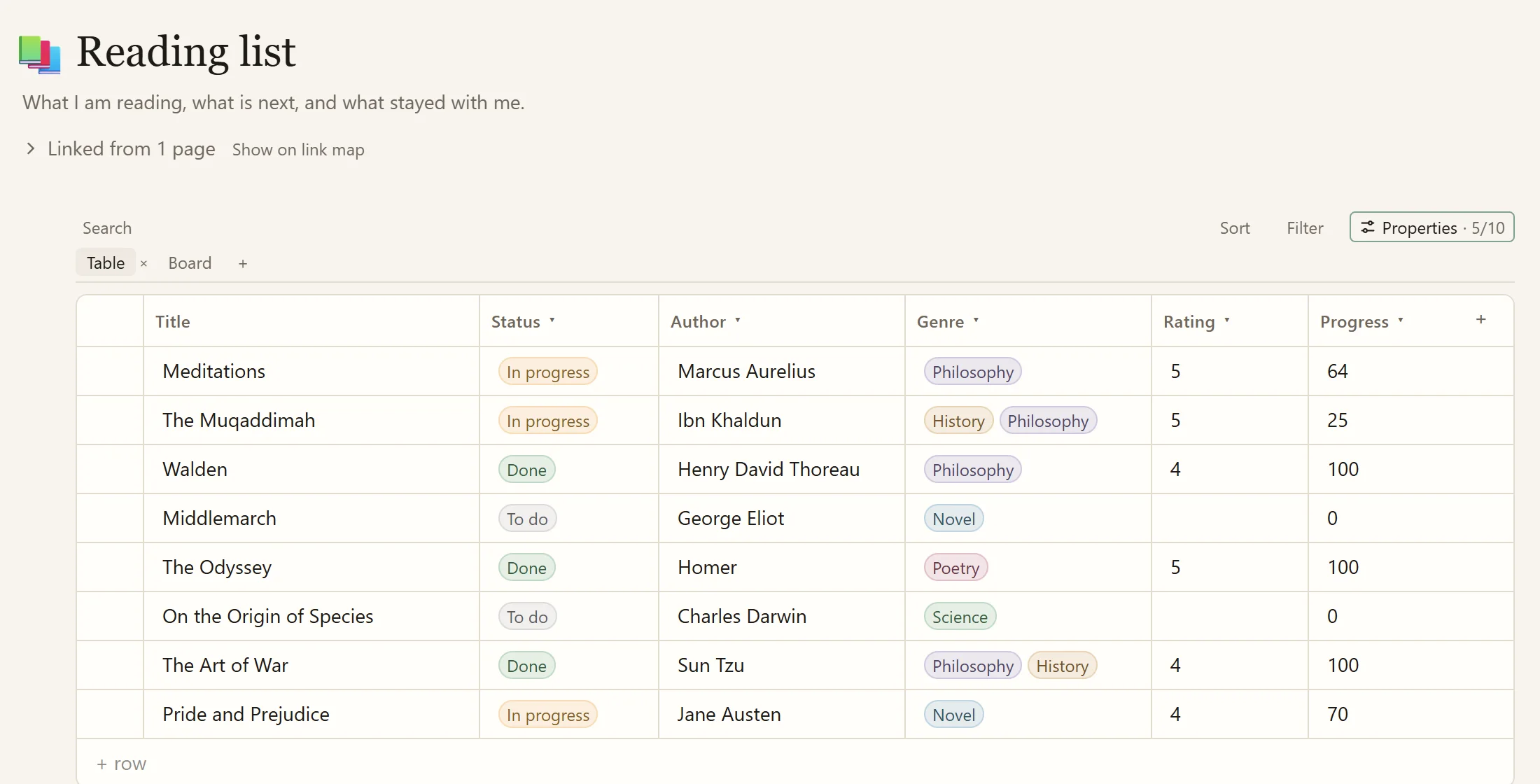Click the Henry David Thoreau author cell
1540x784 pixels.
point(782,469)
